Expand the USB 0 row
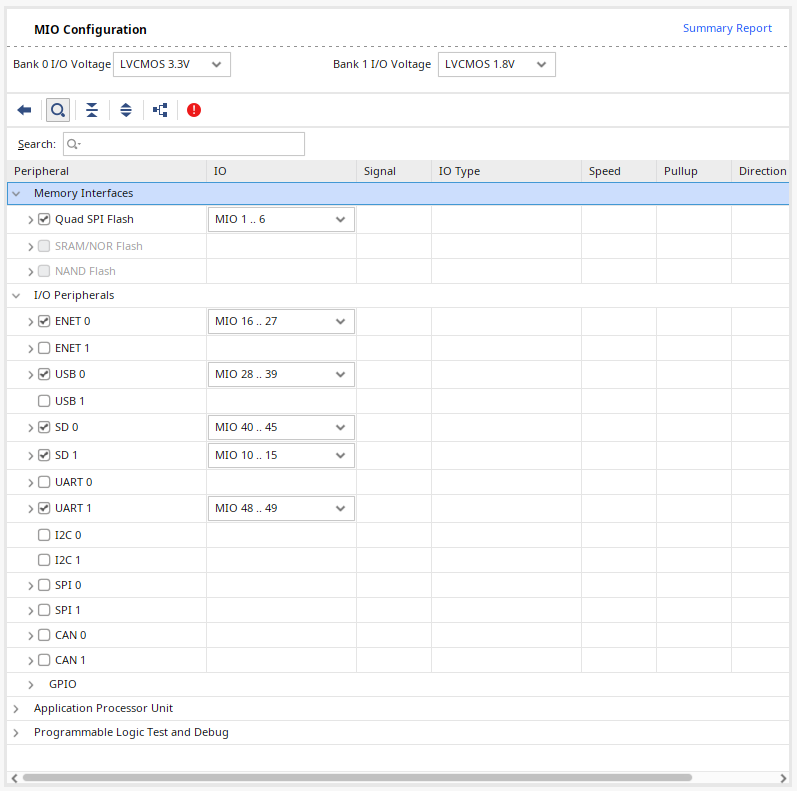The width and height of the screenshot is (797, 791). (x=30, y=375)
